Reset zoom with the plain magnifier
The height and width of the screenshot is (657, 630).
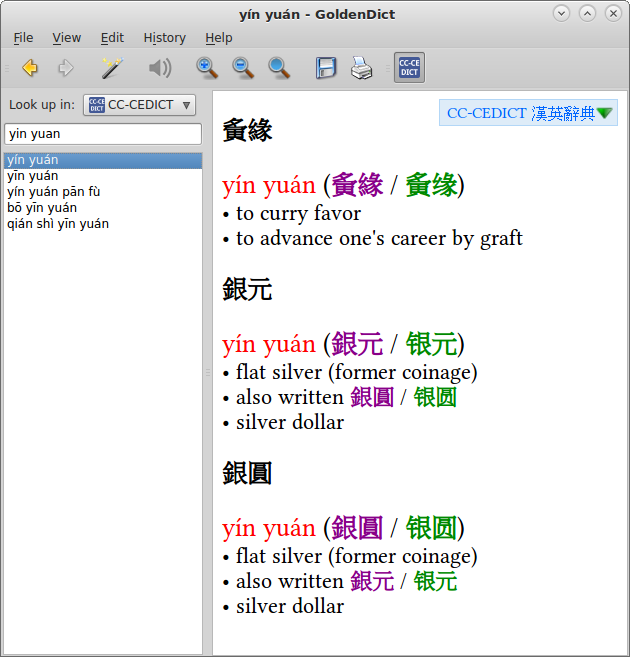tap(279, 67)
